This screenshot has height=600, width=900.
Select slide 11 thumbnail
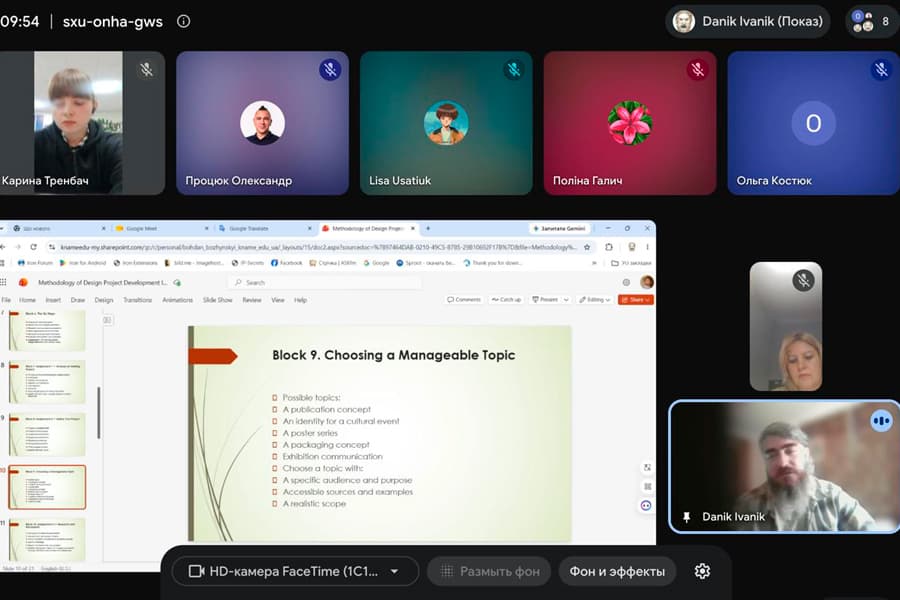click(x=47, y=540)
